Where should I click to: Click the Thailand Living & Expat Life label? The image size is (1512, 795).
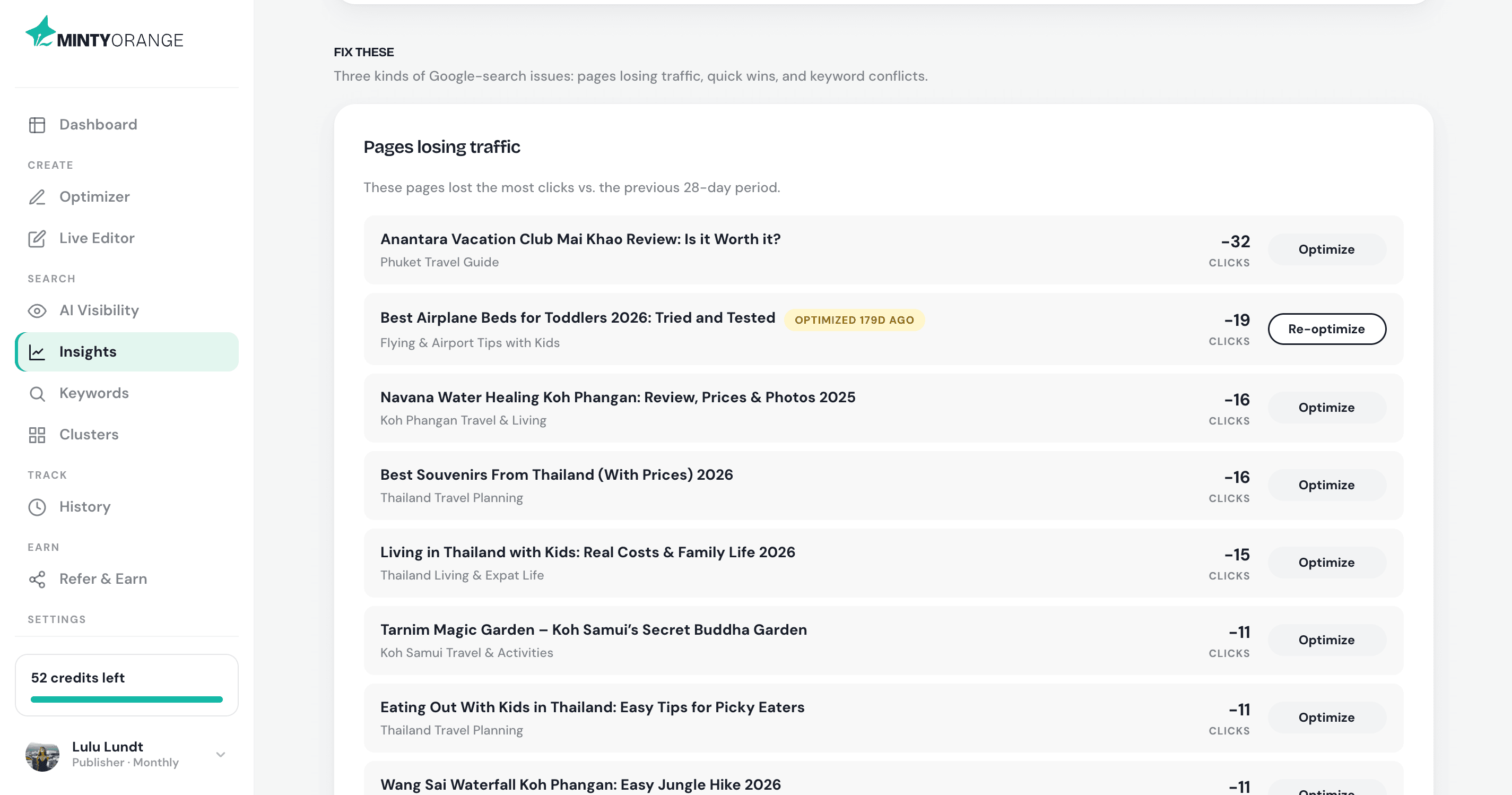pyautogui.click(x=462, y=575)
